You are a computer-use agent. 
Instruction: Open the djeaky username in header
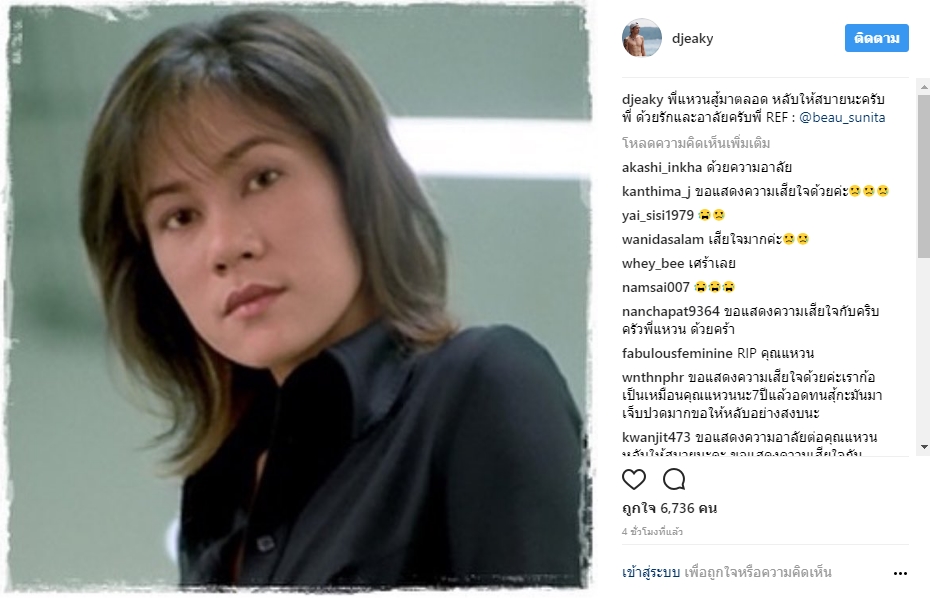click(692, 39)
